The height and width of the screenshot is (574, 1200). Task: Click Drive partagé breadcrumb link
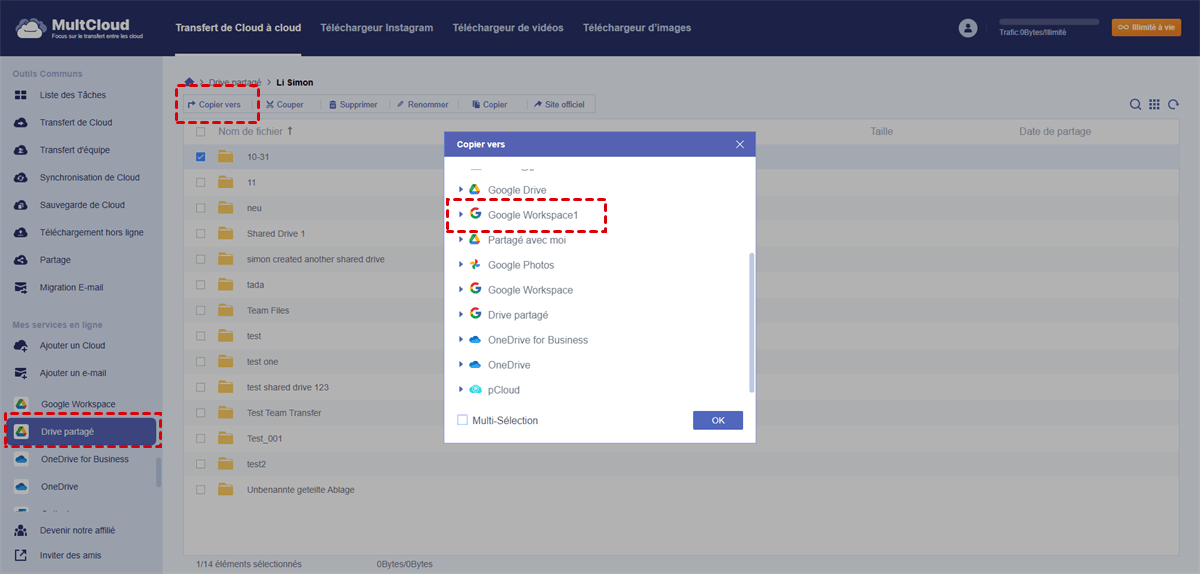tap(233, 82)
